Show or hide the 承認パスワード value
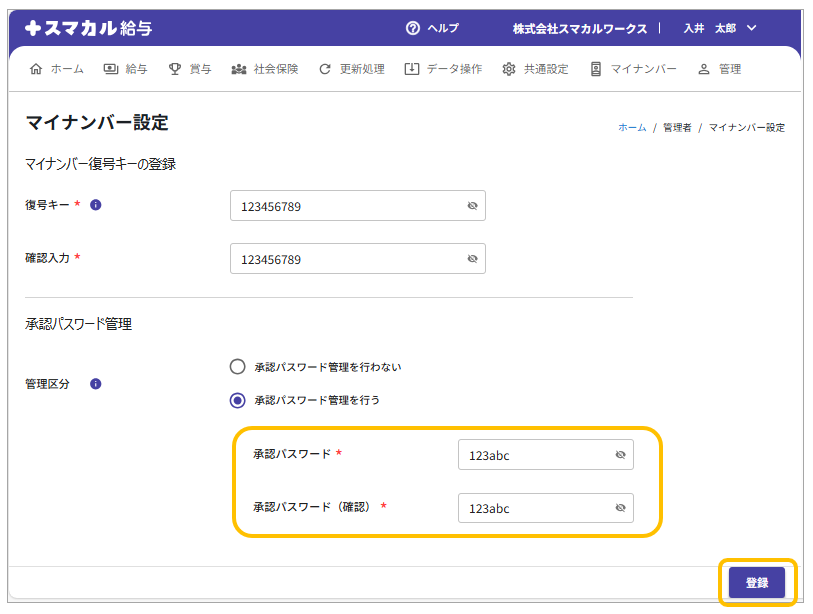813x614 pixels. (620, 455)
